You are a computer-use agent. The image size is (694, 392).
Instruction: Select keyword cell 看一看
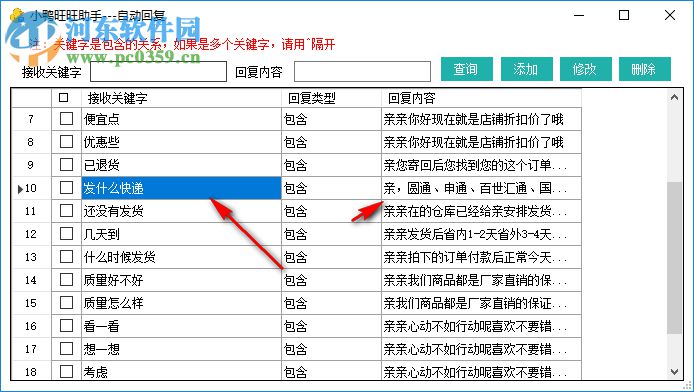181,326
